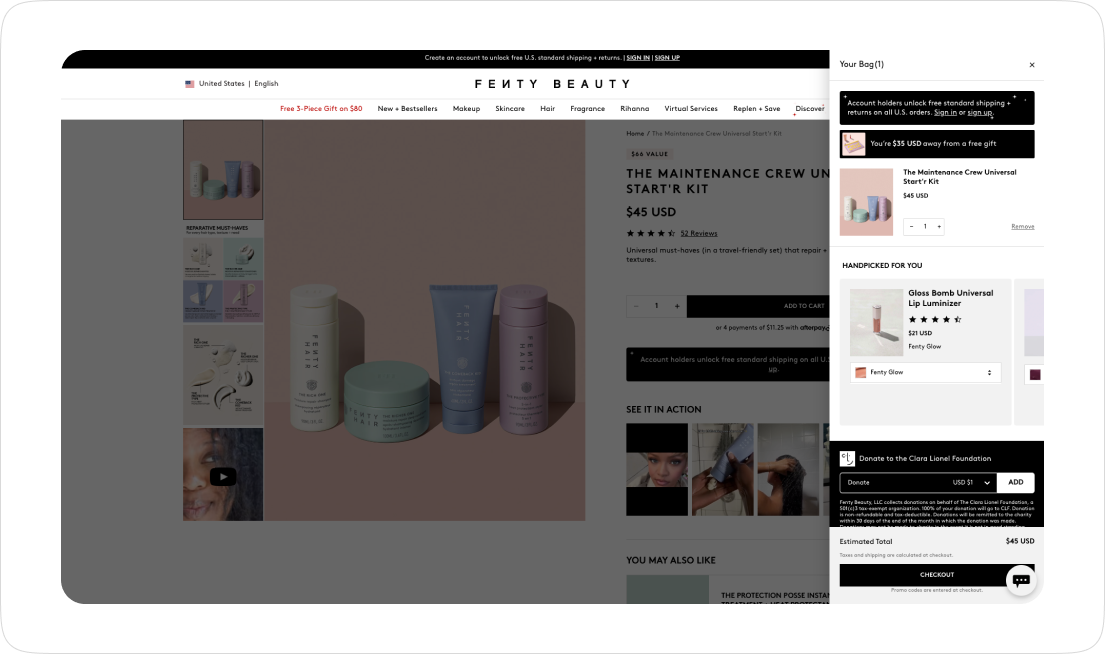
Task: Increase bag quantity of the Maintenance Crew kit
Action: tap(939, 226)
